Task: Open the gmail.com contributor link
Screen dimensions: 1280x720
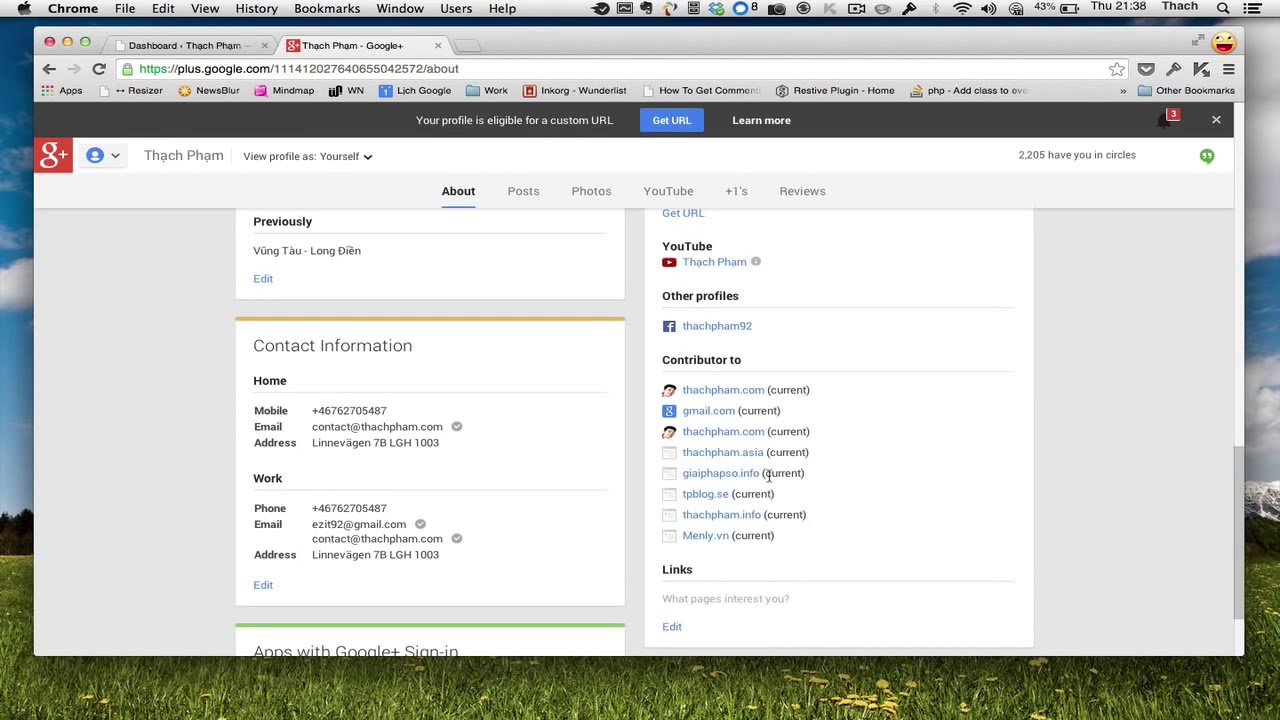Action: 708,411
